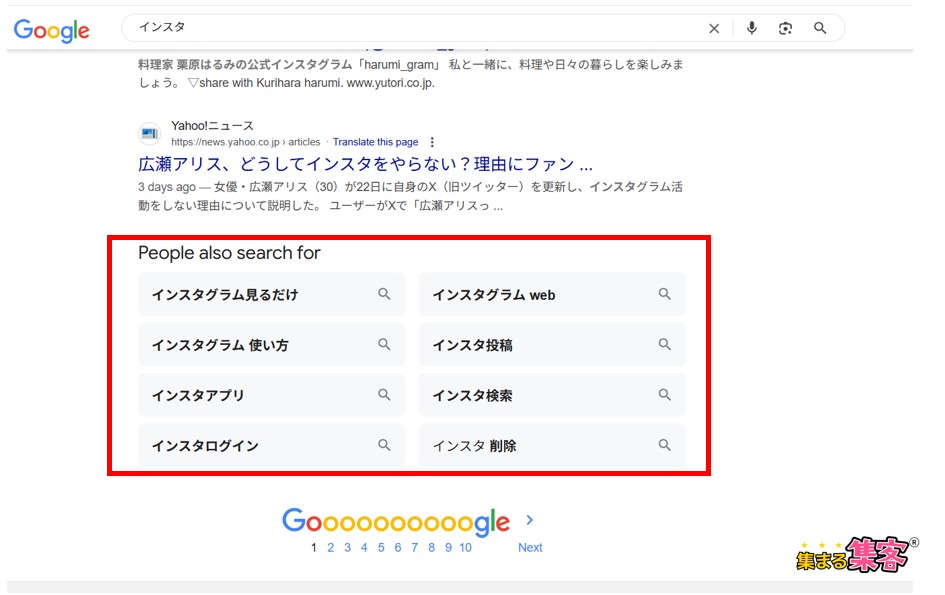Image resolution: width=945 pixels, height=595 pixels.
Task: Submit search with the magnifier icon in search bar
Action: coord(820,28)
